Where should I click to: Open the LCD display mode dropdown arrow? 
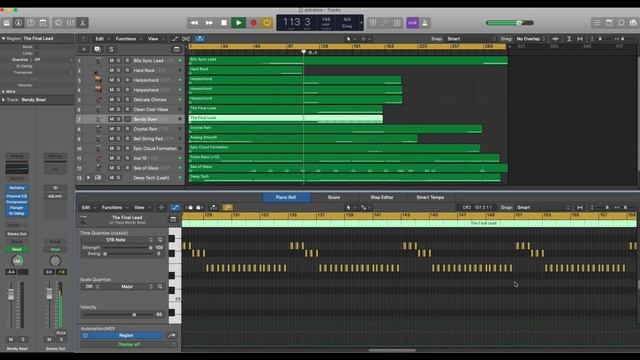point(361,23)
